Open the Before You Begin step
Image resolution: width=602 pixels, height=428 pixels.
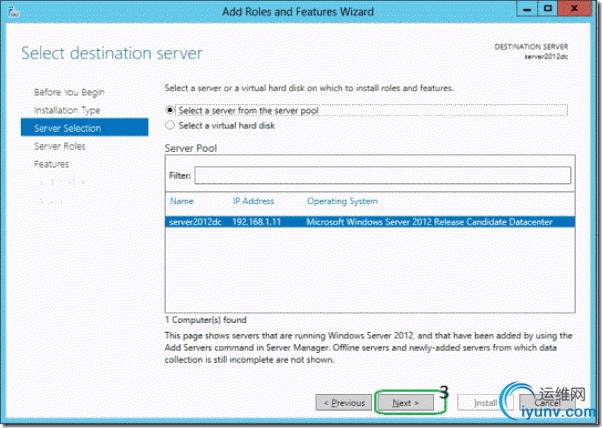[69, 92]
